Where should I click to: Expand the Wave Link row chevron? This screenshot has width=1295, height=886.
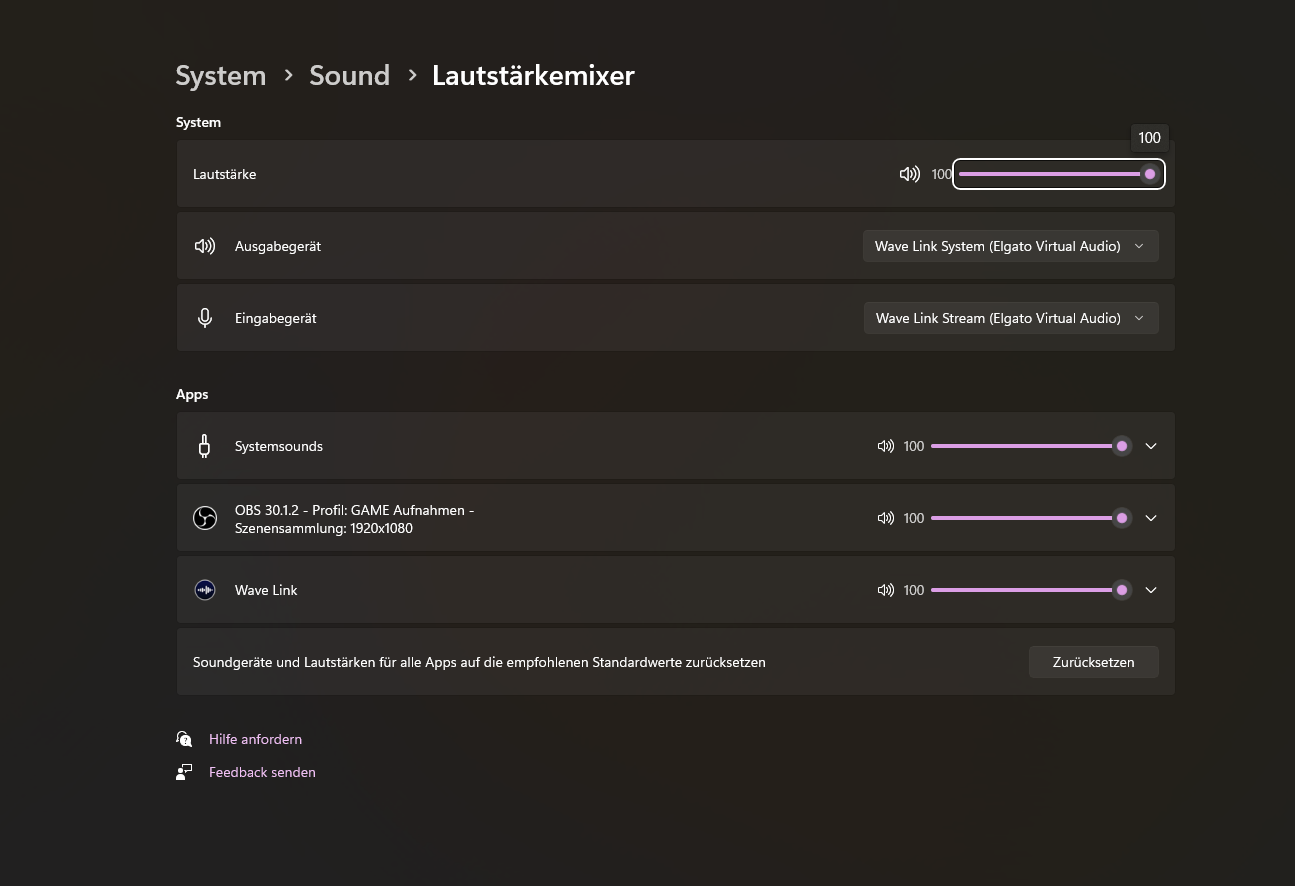1151,590
